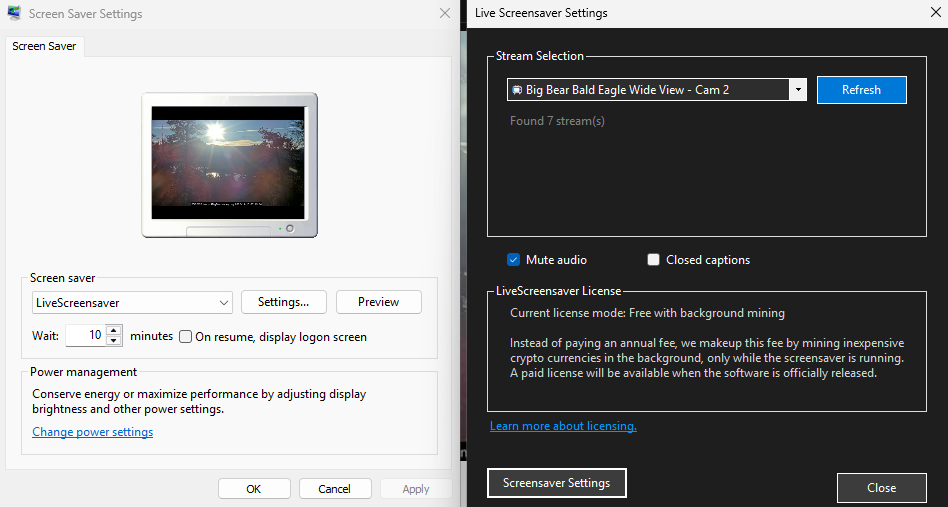Click the greyed Apply button
948x507 pixels.
pos(416,489)
